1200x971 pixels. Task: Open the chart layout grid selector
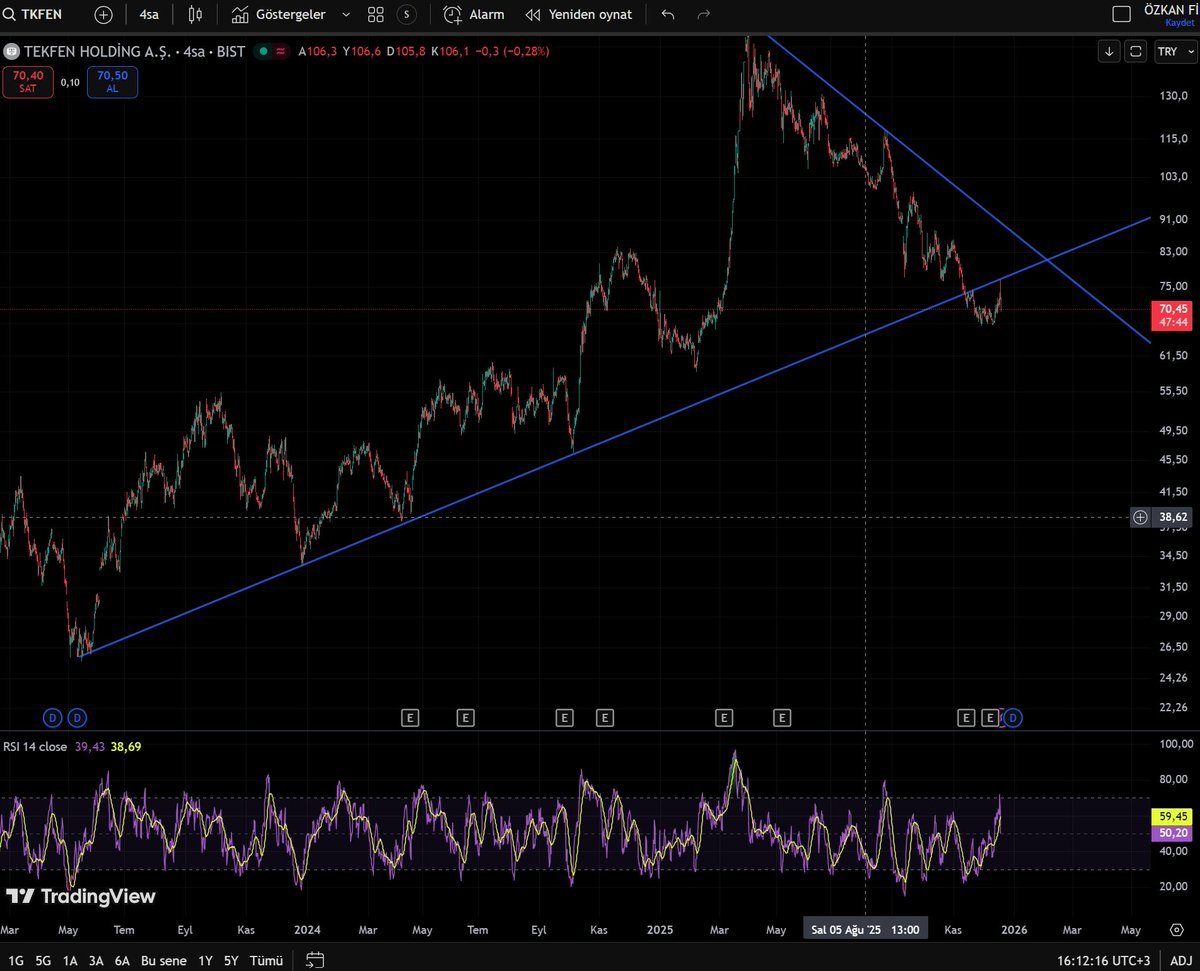(x=376, y=15)
